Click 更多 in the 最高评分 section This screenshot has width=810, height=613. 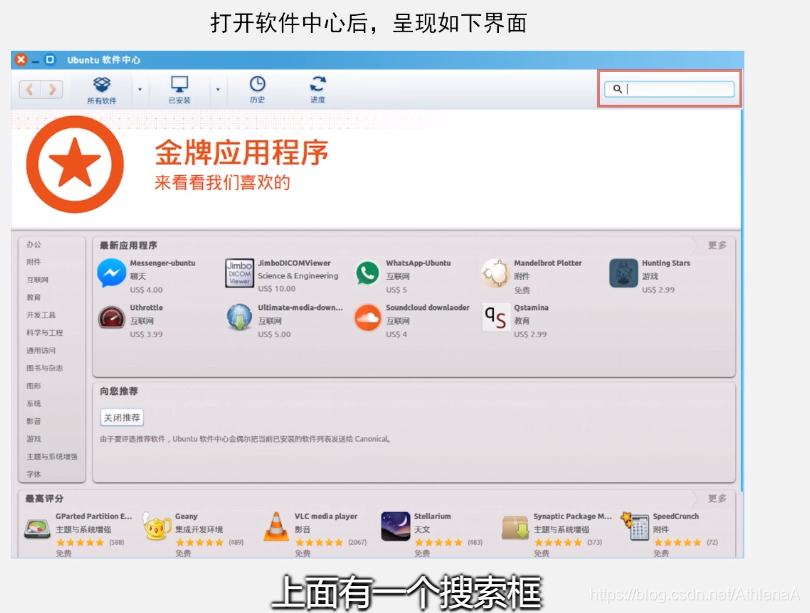pyautogui.click(x=717, y=498)
